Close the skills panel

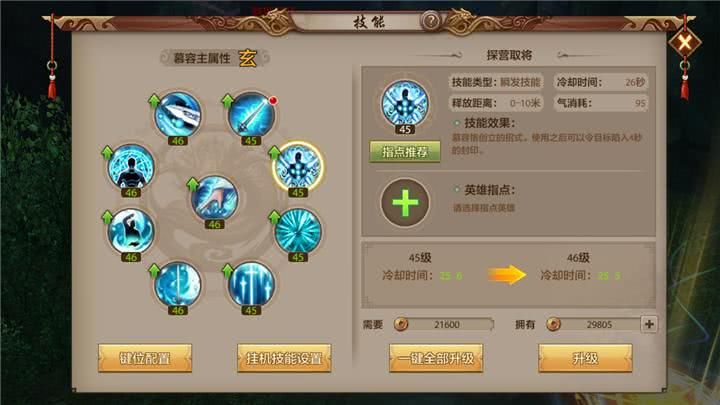[x=684, y=43]
